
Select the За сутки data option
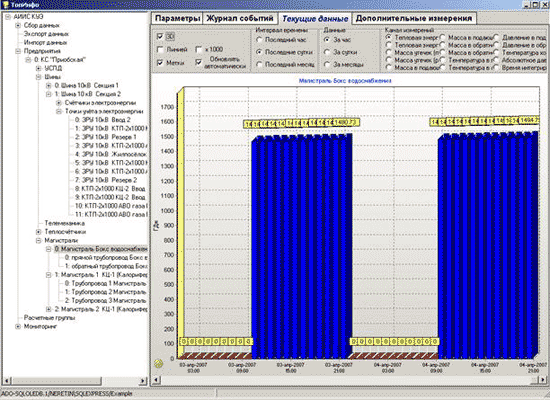(x=327, y=52)
